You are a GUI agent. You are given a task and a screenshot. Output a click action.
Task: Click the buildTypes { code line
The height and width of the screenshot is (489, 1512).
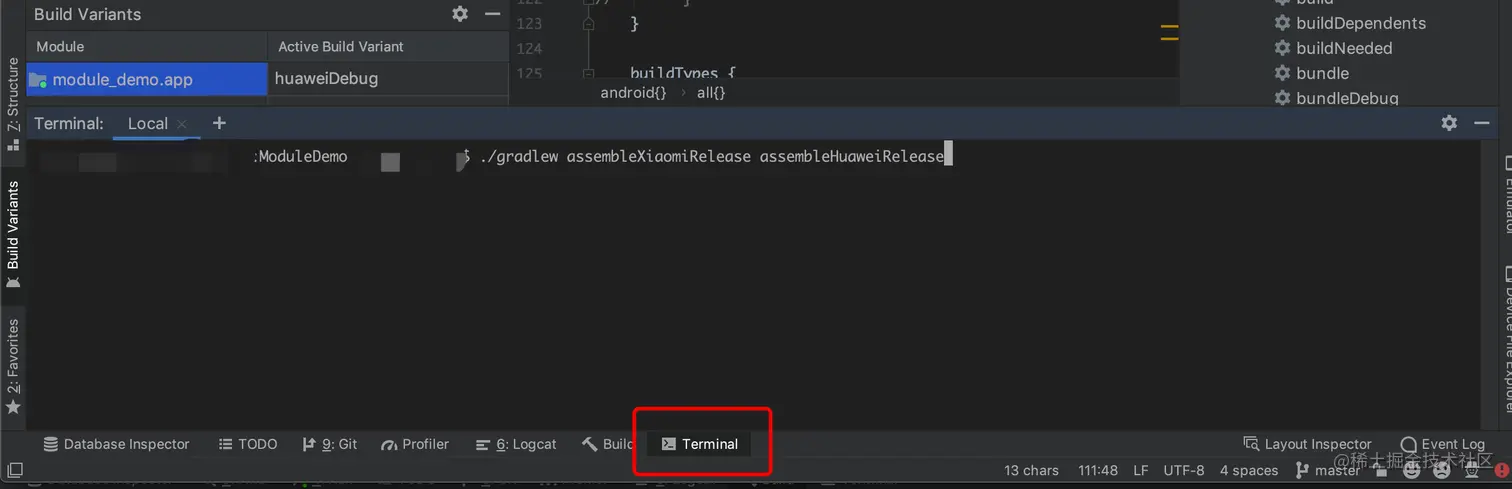pyautogui.click(x=683, y=74)
